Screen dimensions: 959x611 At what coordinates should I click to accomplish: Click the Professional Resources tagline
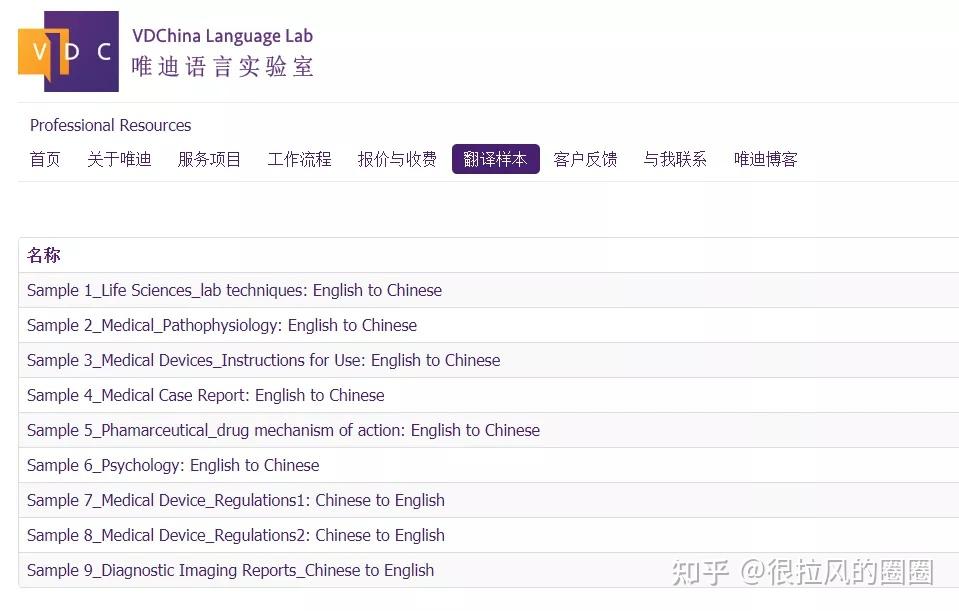111,125
